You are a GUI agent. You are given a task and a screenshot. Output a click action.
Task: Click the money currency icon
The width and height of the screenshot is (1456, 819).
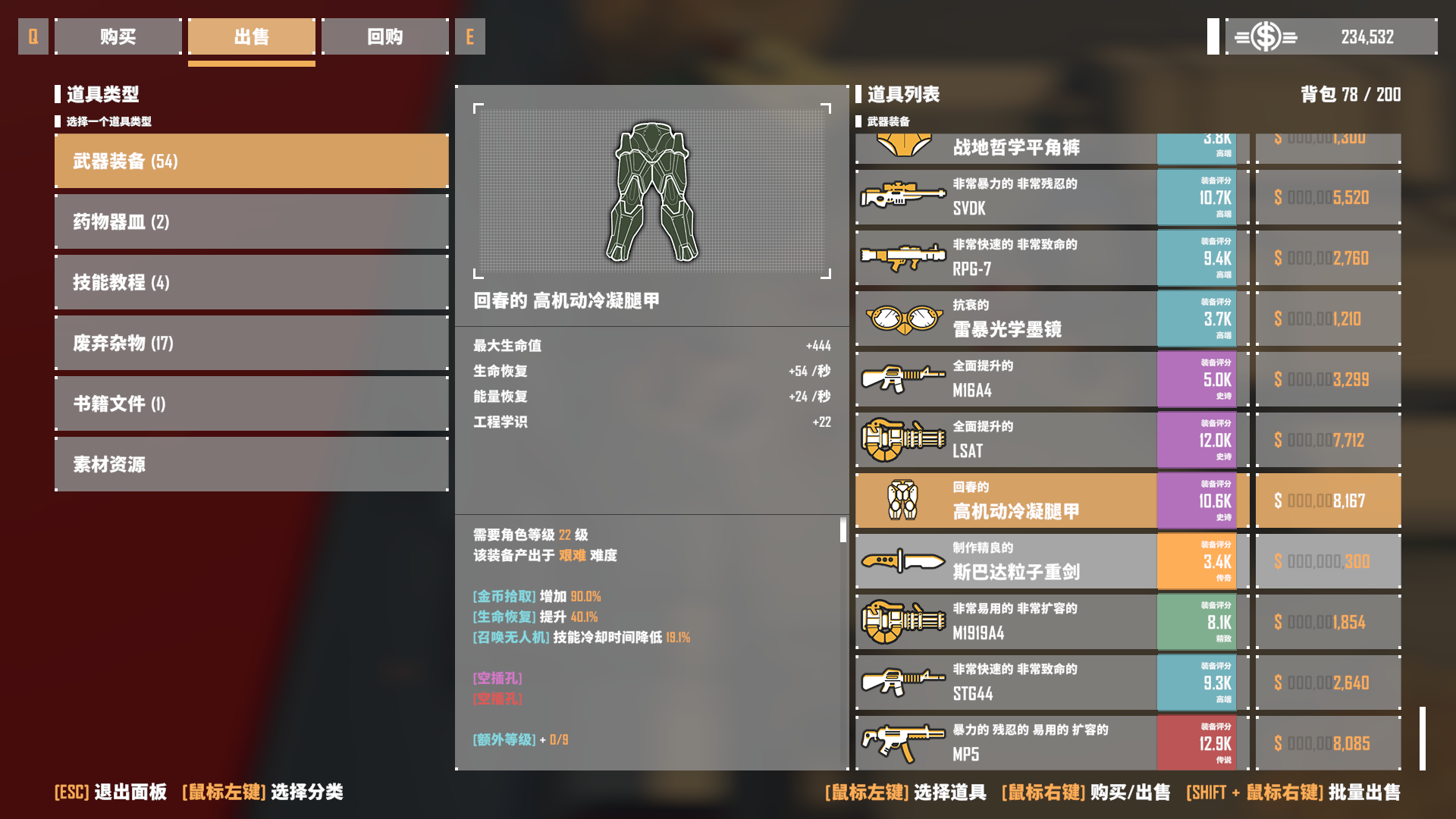1266,36
